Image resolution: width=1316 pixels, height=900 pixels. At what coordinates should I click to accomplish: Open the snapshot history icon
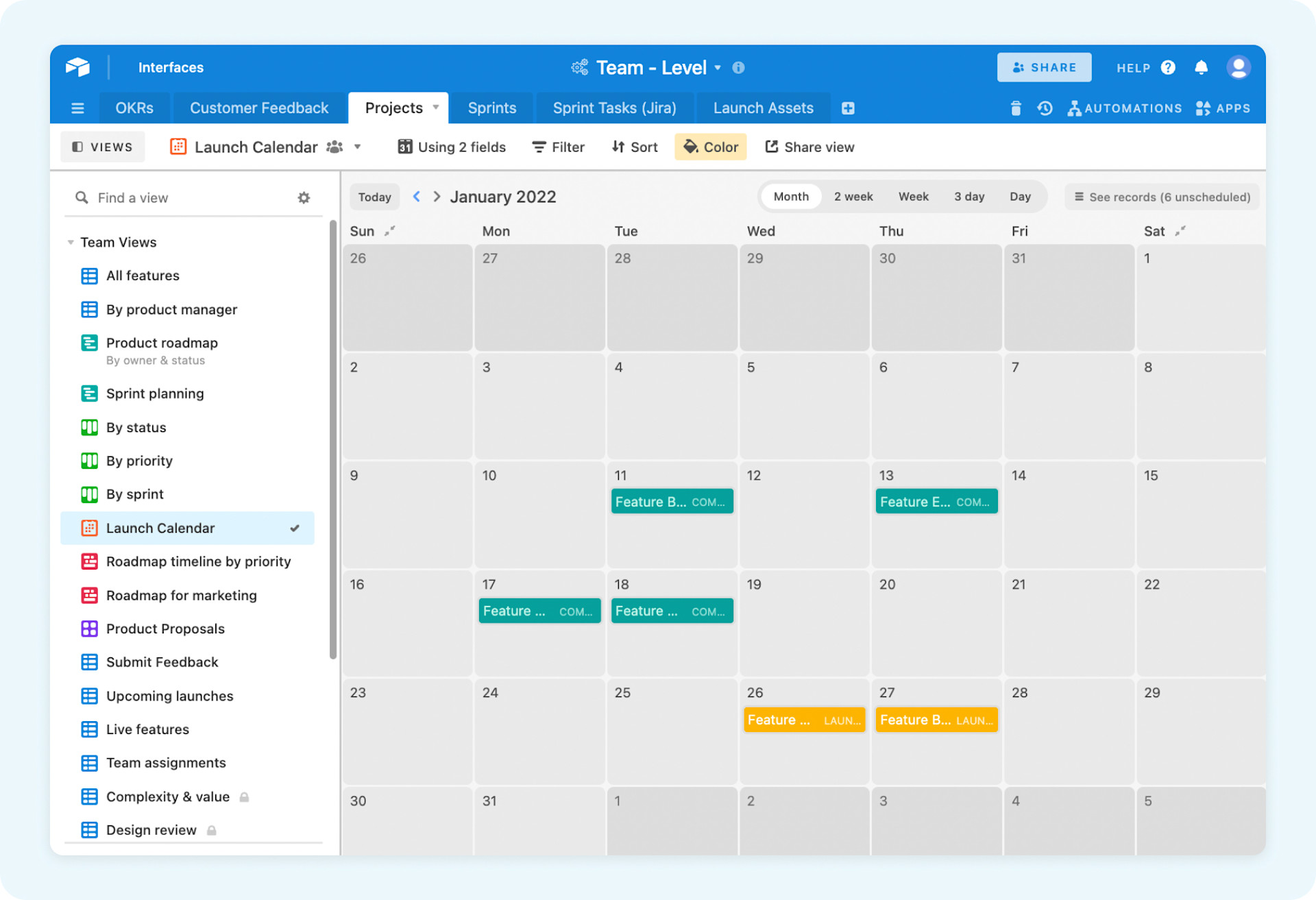coord(1045,108)
